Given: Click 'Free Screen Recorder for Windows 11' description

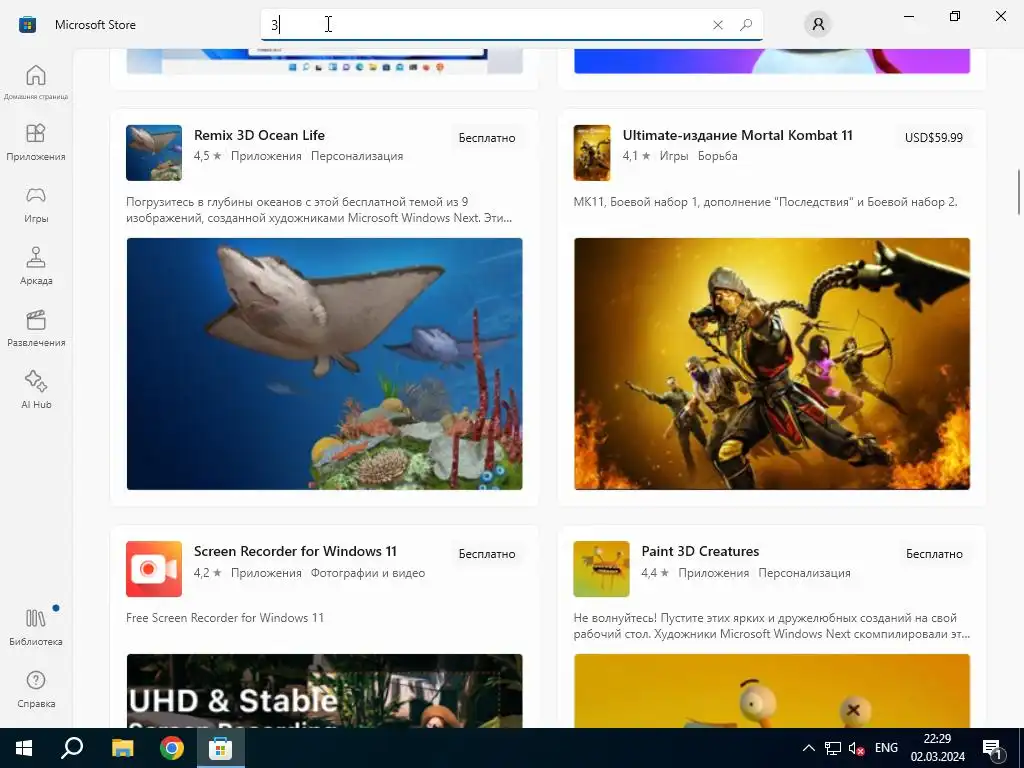Looking at the screenshot, I should 225,618.
